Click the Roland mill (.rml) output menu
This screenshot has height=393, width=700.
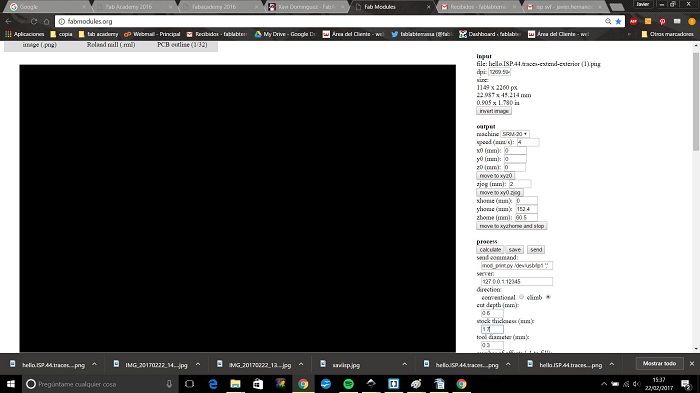tap(111, 45)
